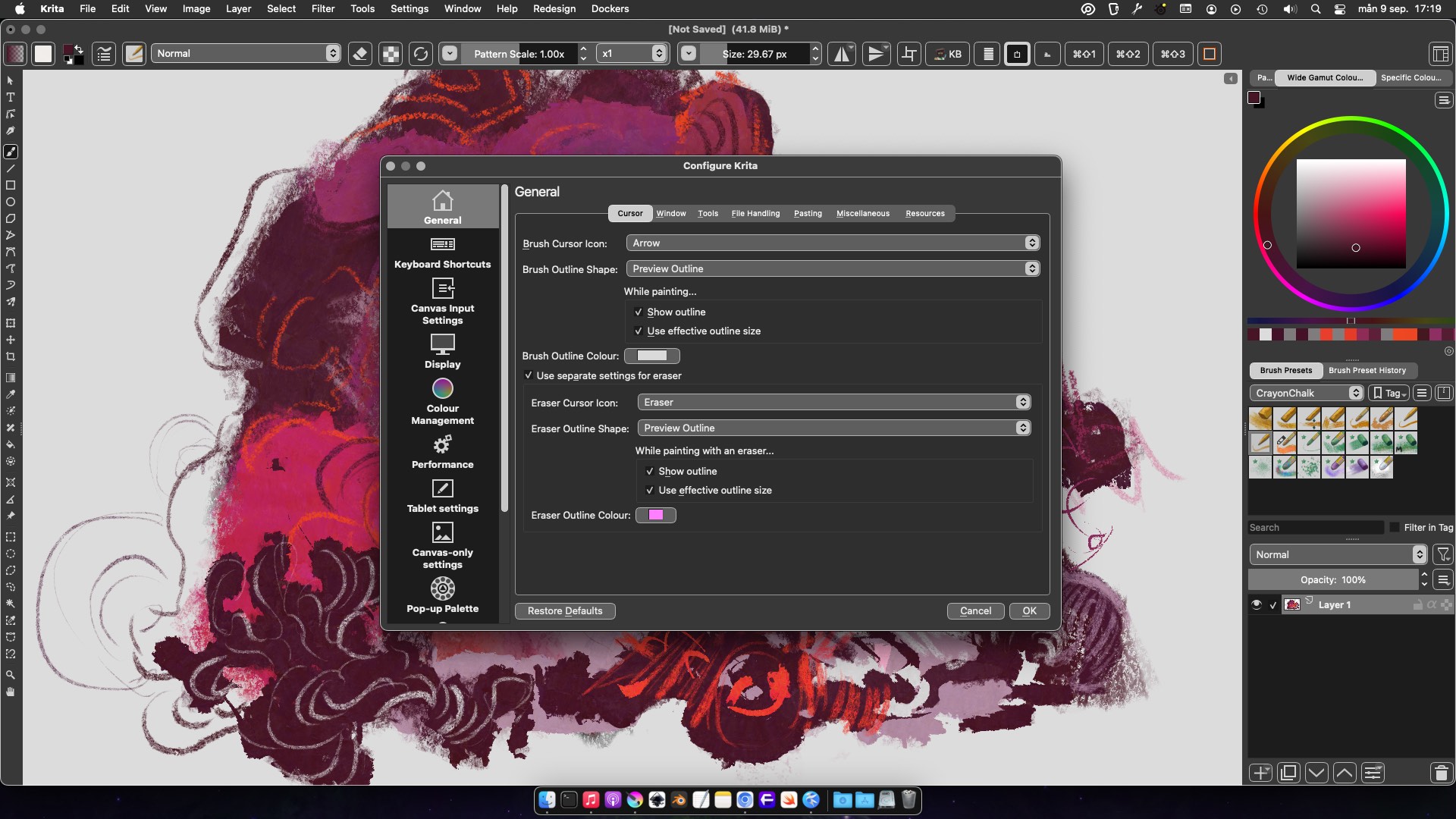The height and width of the screenshot is (819, 1456).
Task: Toggle eraser mode in top toolbar
Action: point(361,54)
